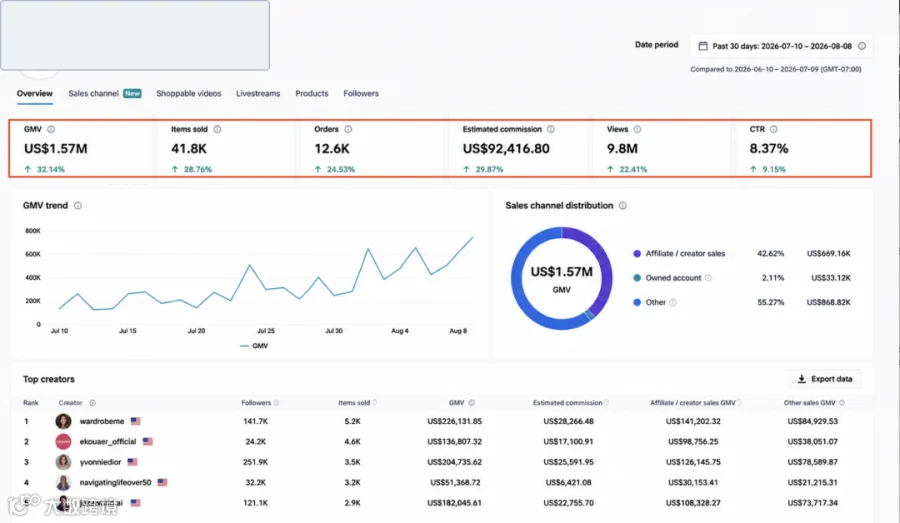Open the Shoppable videos tab
Image resolution: width=900 pixels, height=523 pixels.
click(189, 94)
